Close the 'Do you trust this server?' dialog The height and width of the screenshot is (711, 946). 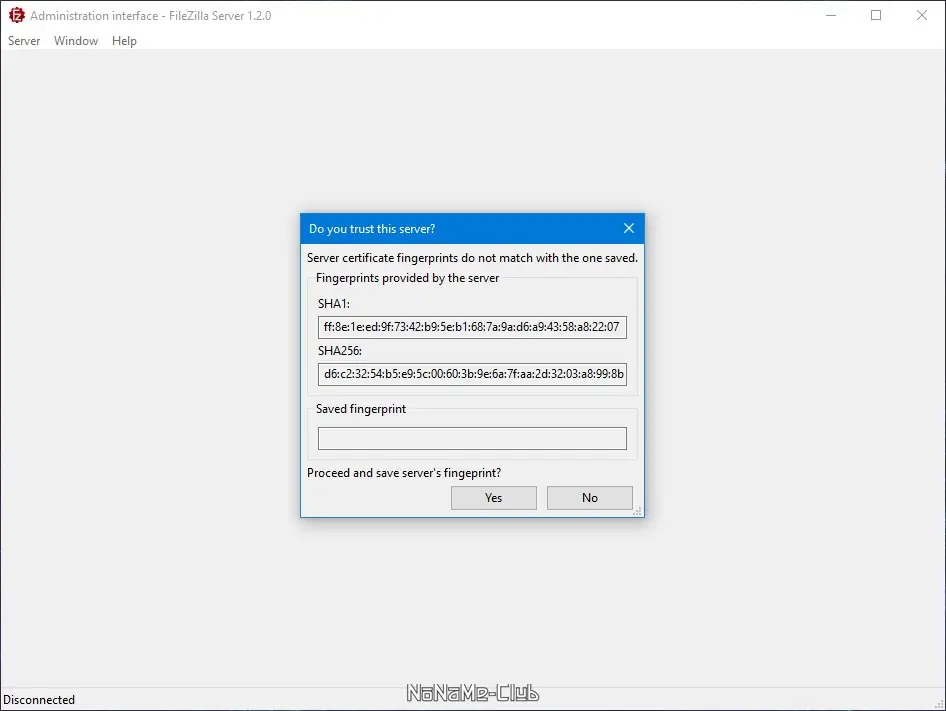[x=629, y=228]
